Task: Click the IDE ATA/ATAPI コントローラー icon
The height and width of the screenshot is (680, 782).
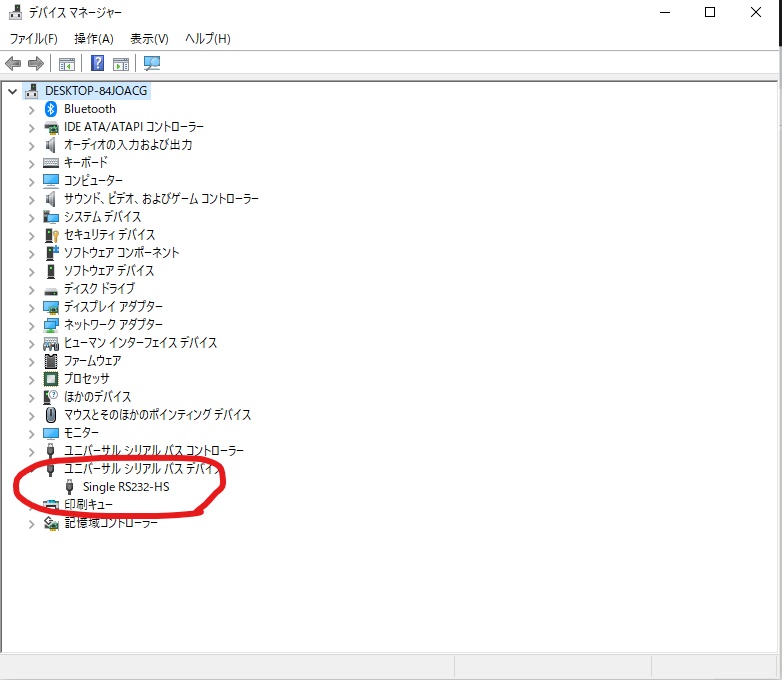Action: coord(51,127)
